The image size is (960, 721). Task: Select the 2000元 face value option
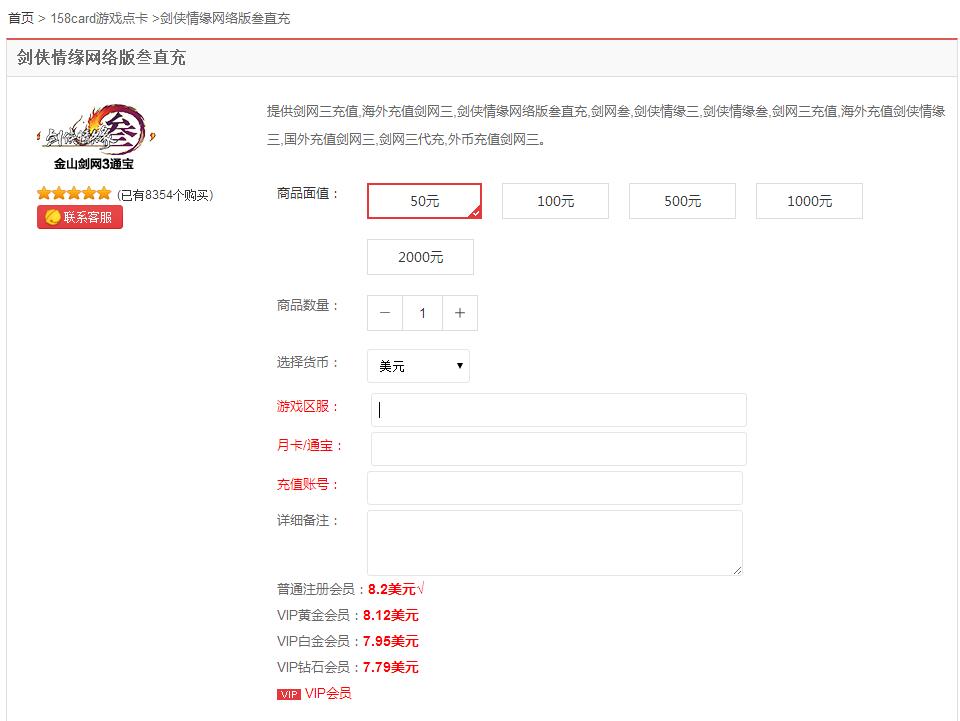(420, 257)
